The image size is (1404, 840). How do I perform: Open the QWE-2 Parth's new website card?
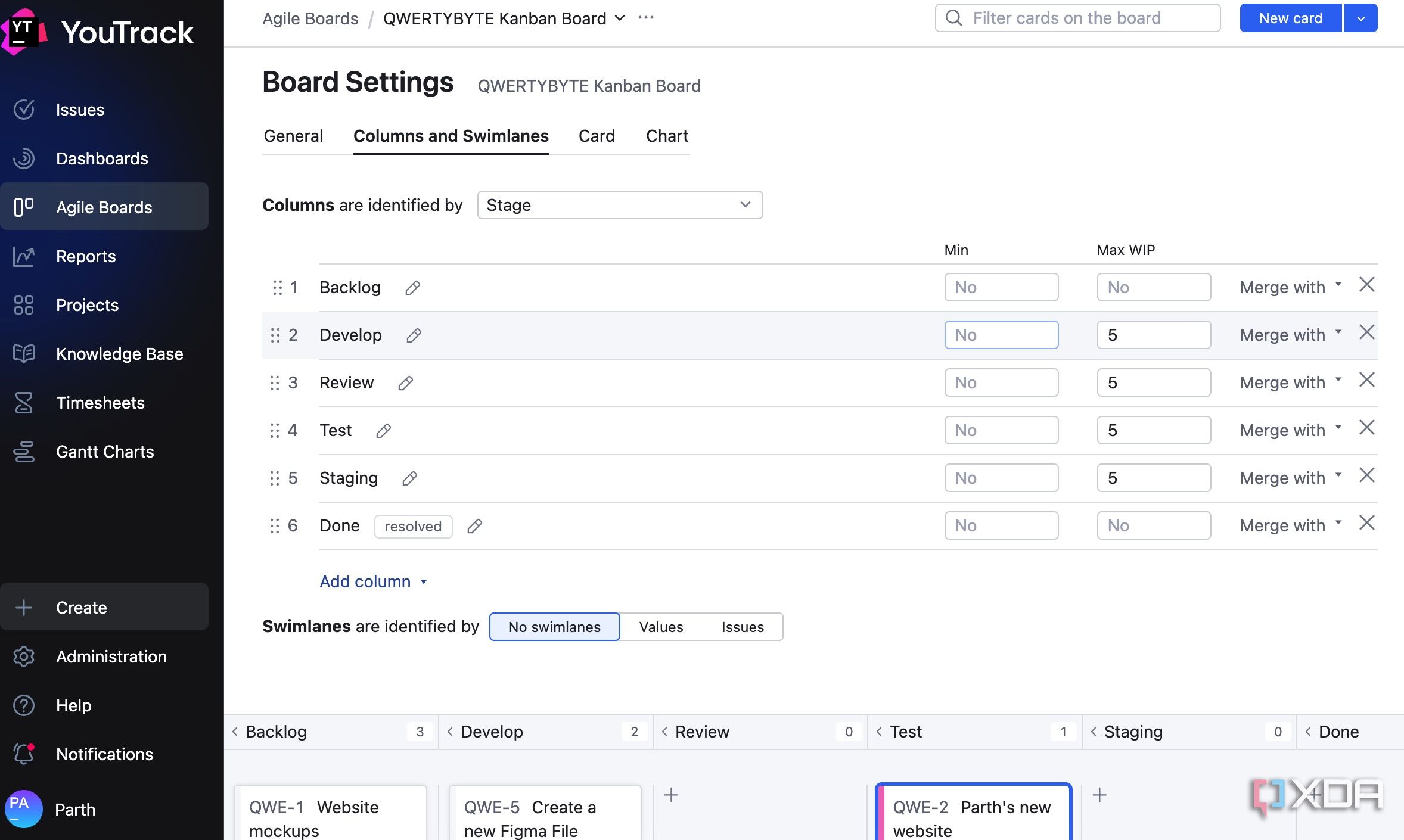tap(974, 813)
